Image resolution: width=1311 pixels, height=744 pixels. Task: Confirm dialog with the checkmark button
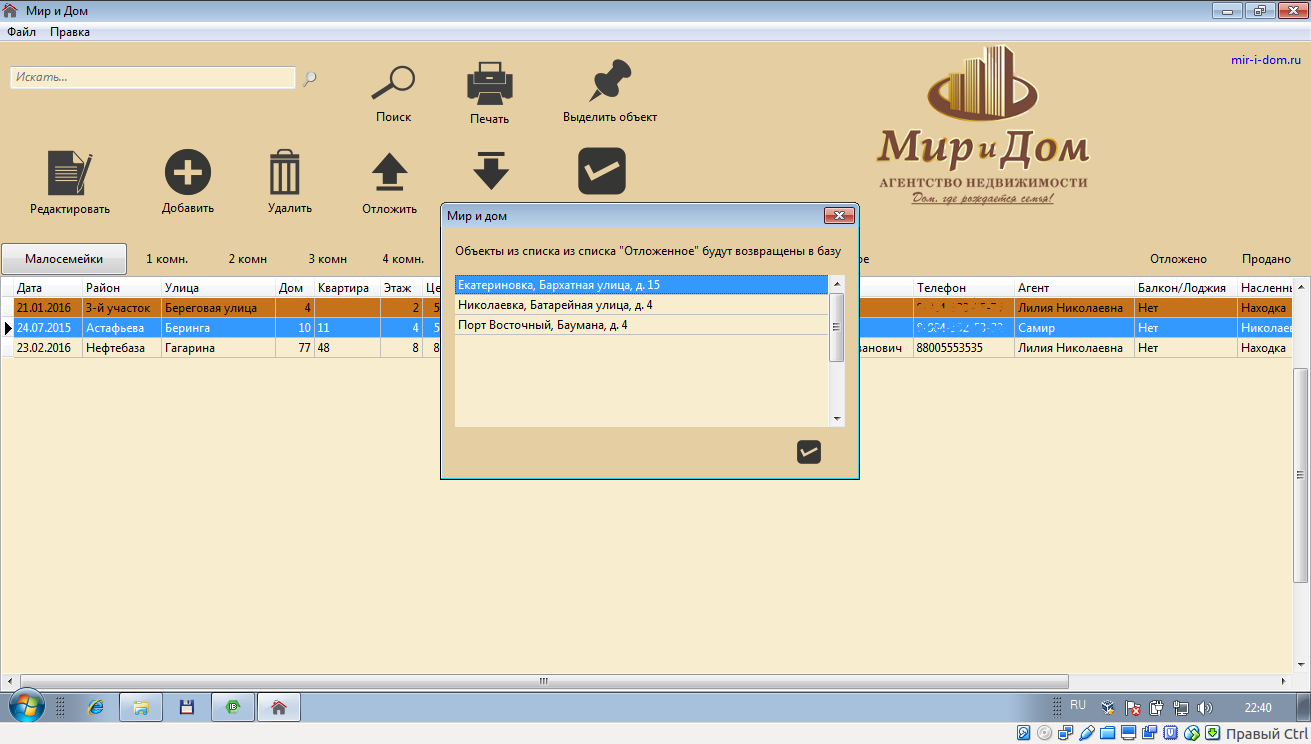pos(809,452)
